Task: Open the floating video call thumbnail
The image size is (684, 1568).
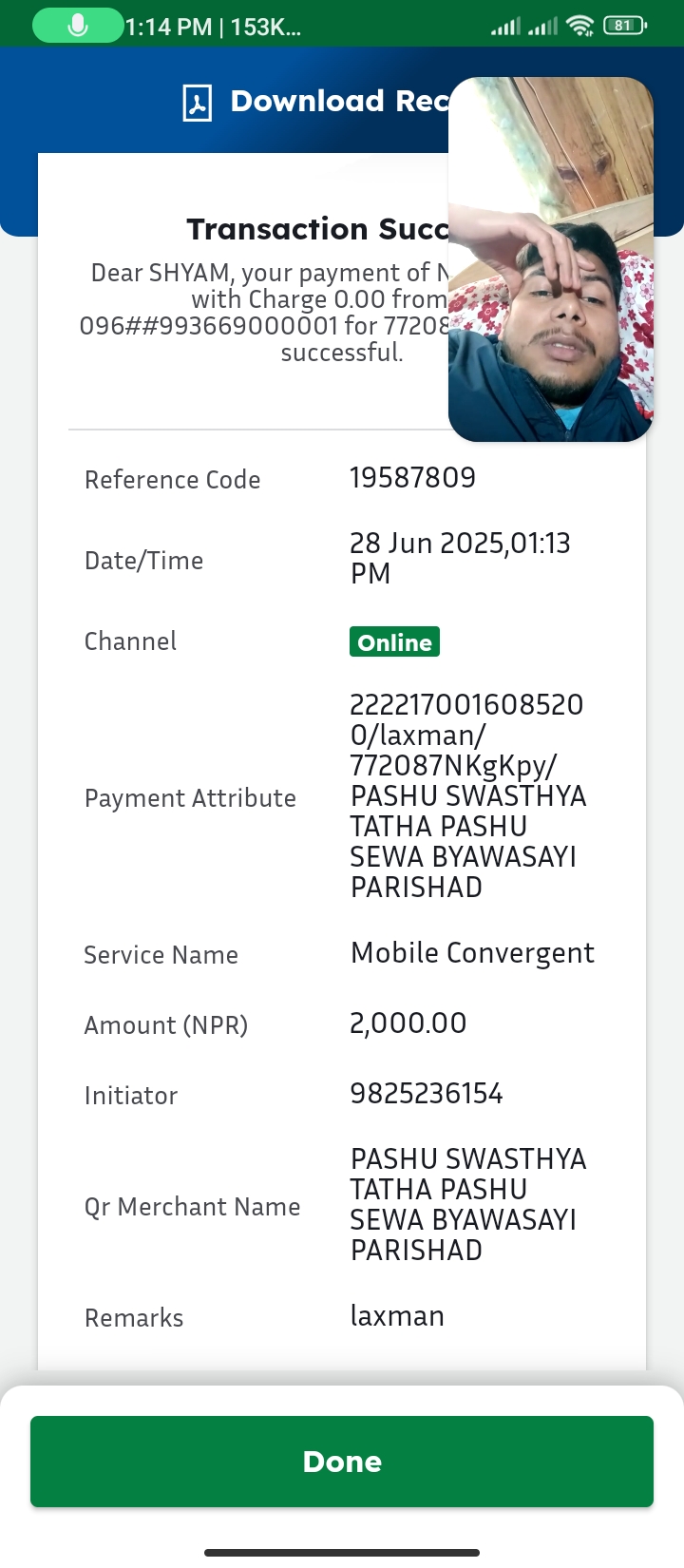Action: pos(551,259)
